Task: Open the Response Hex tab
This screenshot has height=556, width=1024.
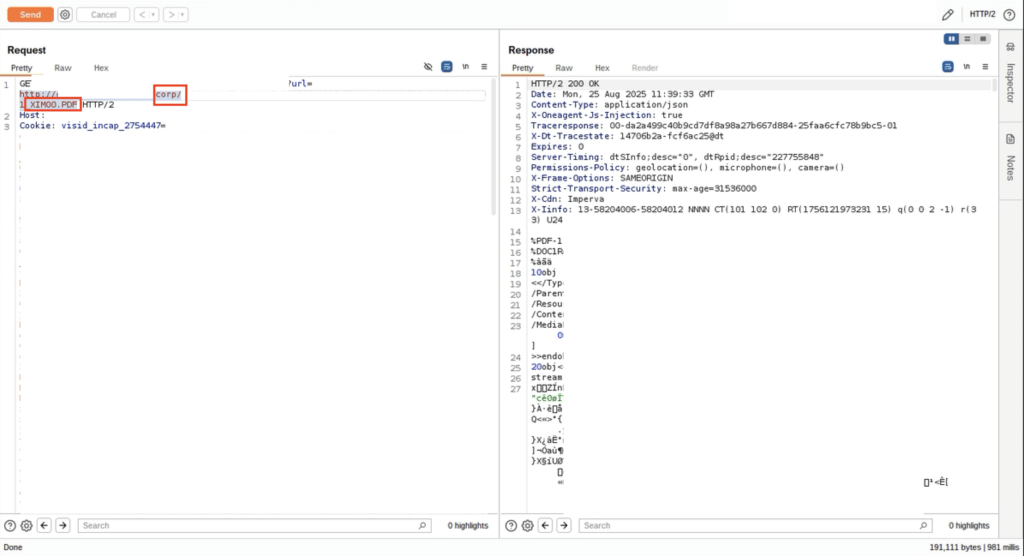Action: click(602, 68)
